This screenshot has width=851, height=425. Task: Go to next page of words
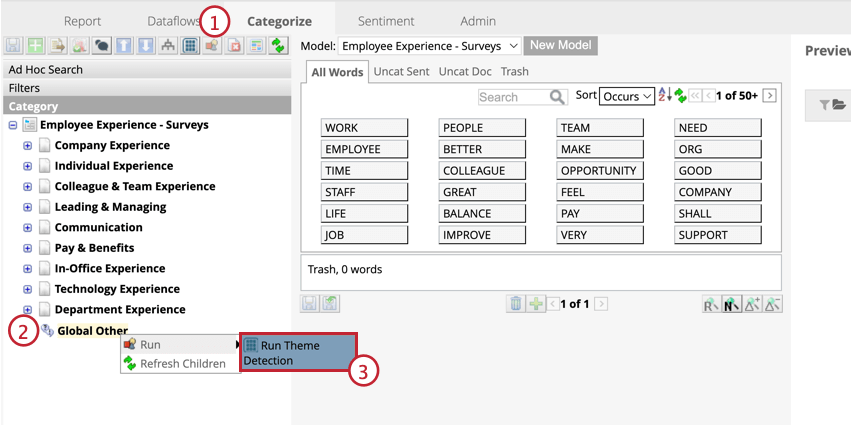(x=769, y=96)
